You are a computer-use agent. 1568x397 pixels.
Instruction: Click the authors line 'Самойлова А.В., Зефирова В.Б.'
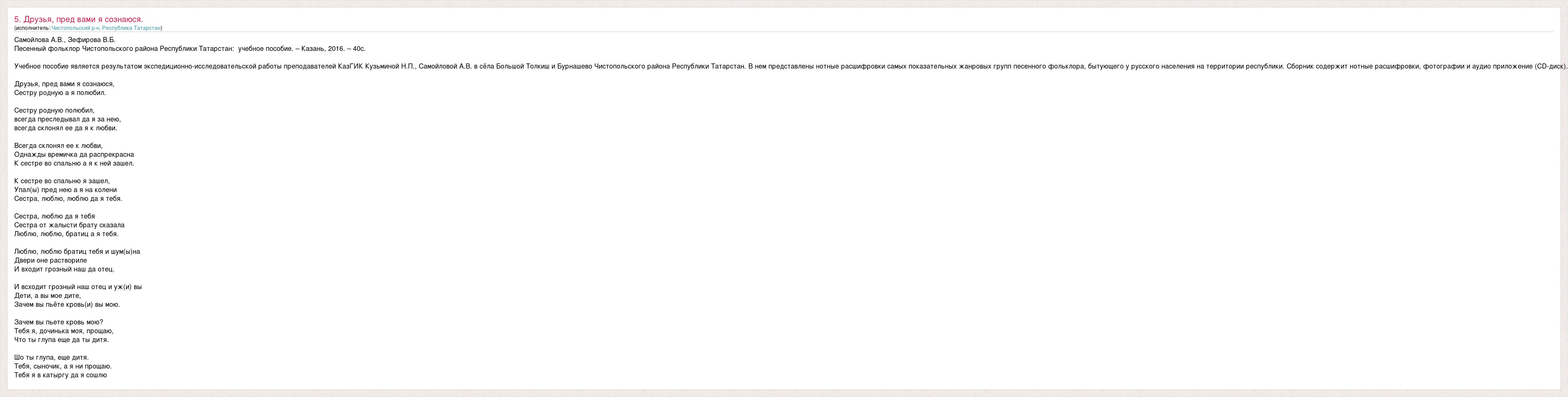[x=60, y=40]
